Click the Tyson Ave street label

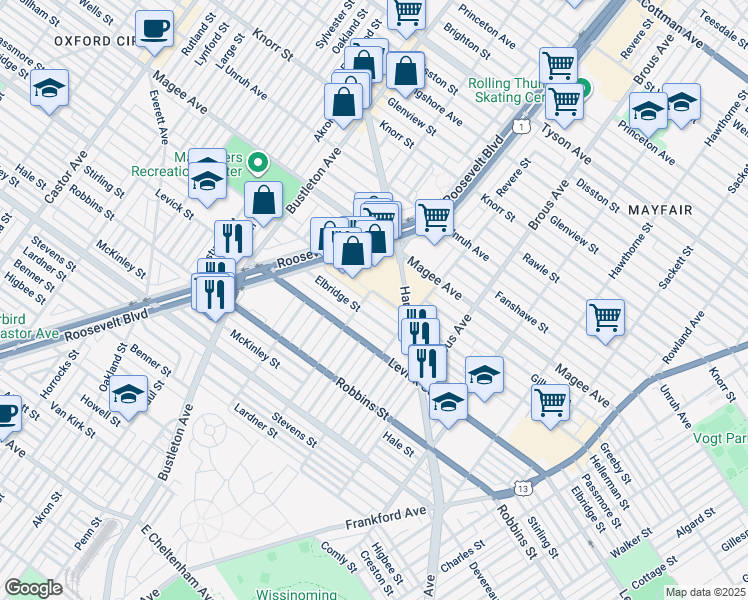pos(566,144)
